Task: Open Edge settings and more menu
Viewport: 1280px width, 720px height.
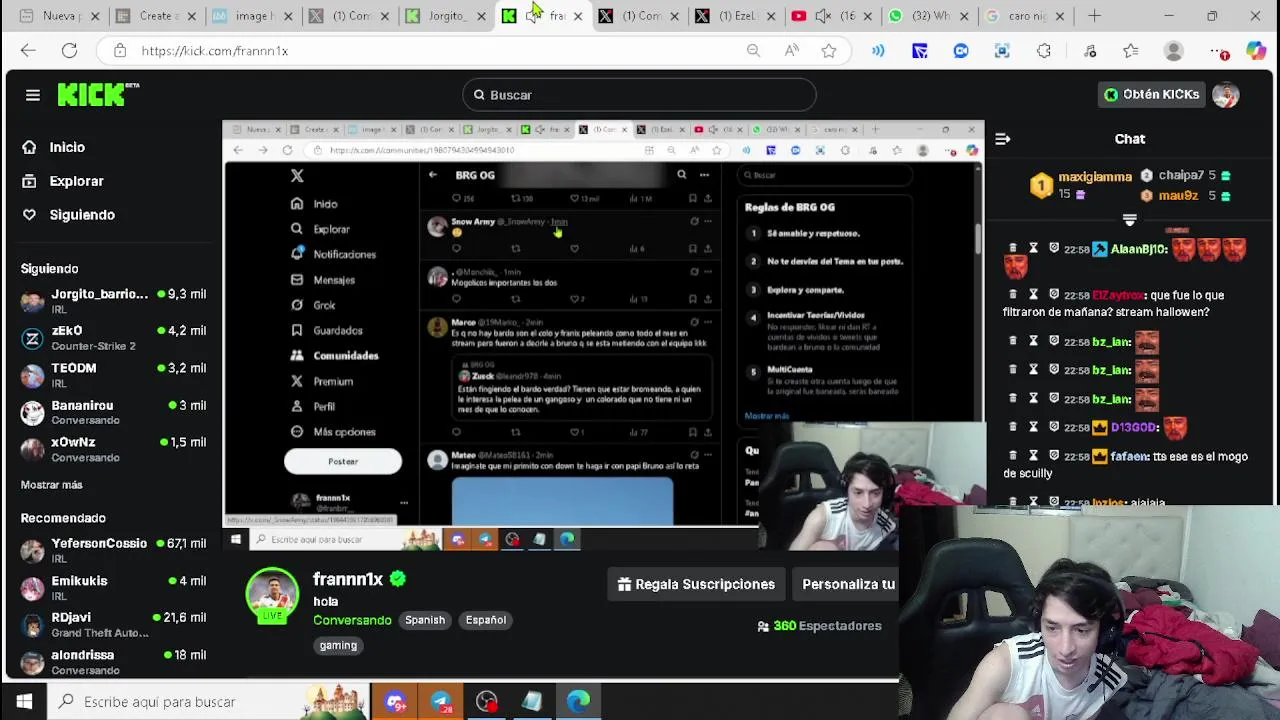Action: tap(1218, 51)
